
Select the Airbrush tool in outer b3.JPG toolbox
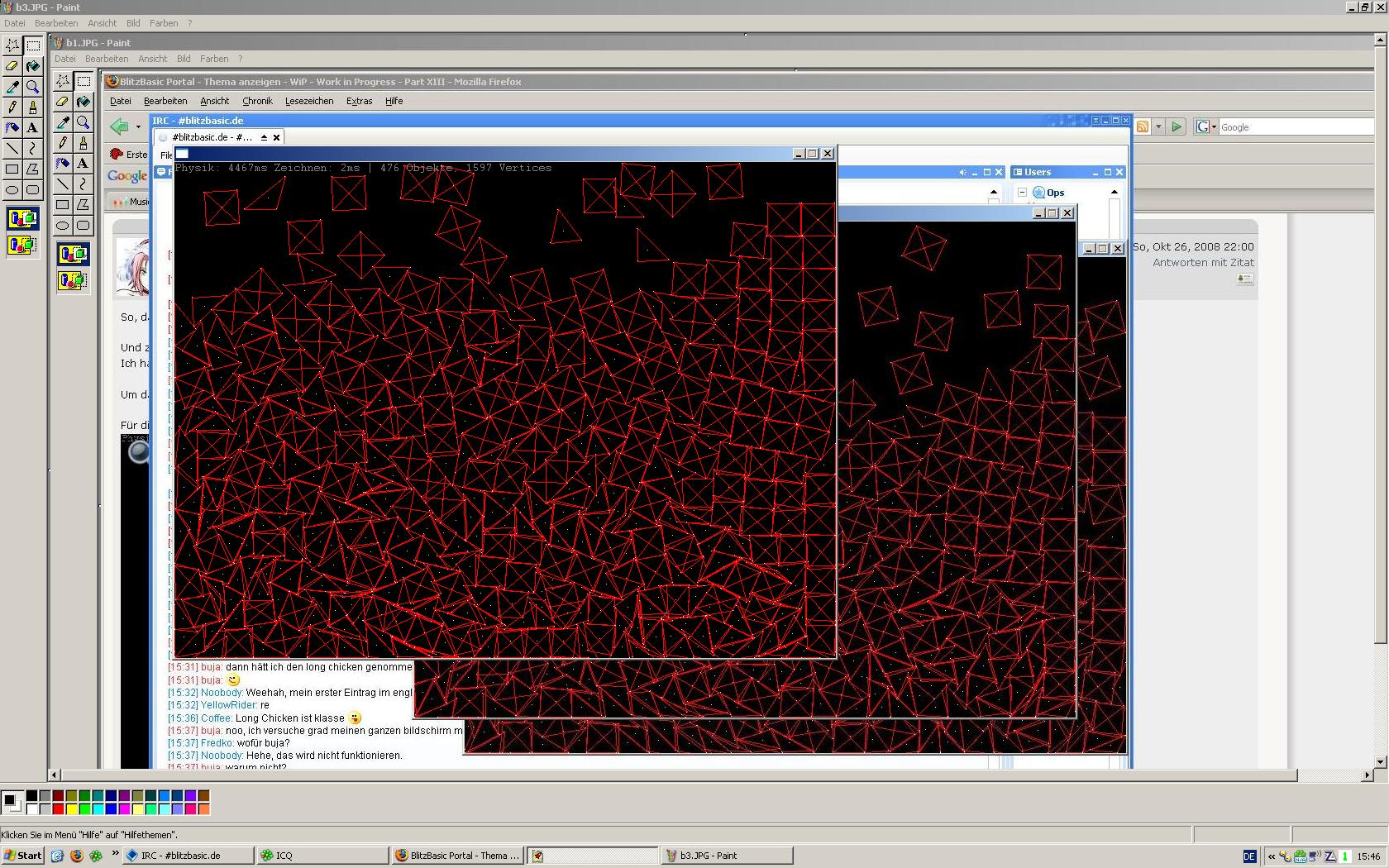(12, 127)
